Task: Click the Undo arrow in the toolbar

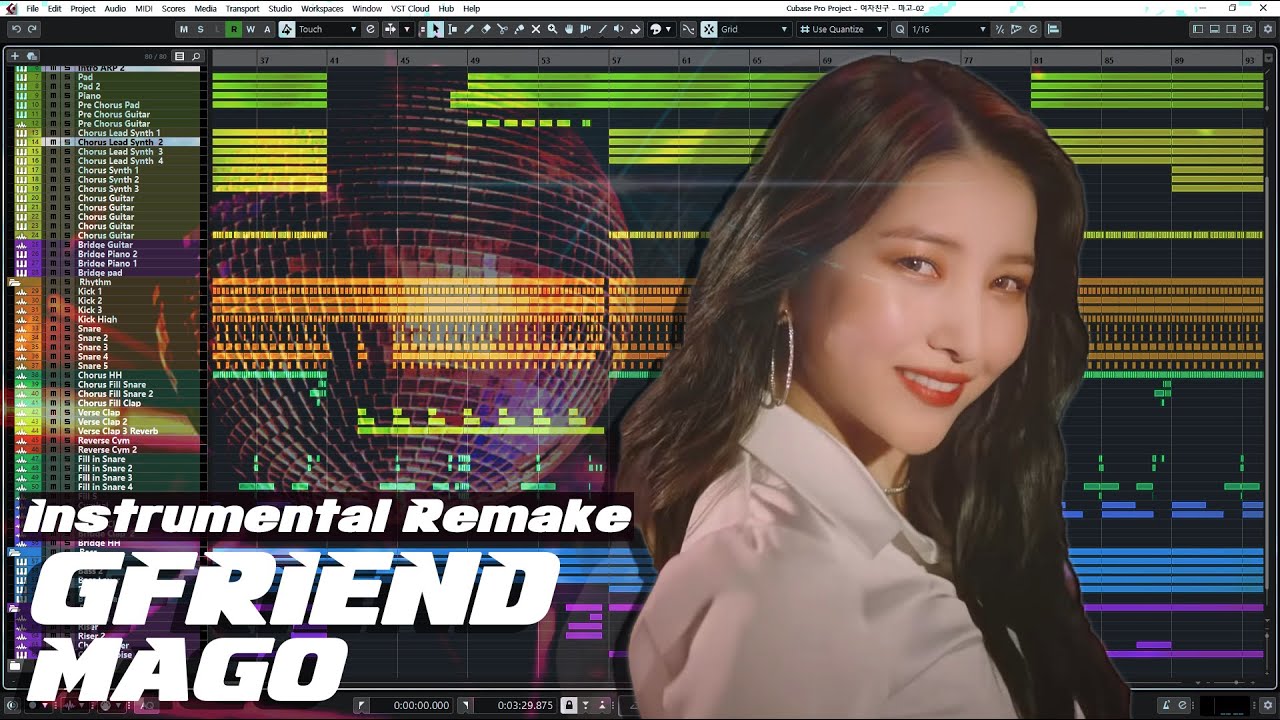Action: click(x=16, y=29)
